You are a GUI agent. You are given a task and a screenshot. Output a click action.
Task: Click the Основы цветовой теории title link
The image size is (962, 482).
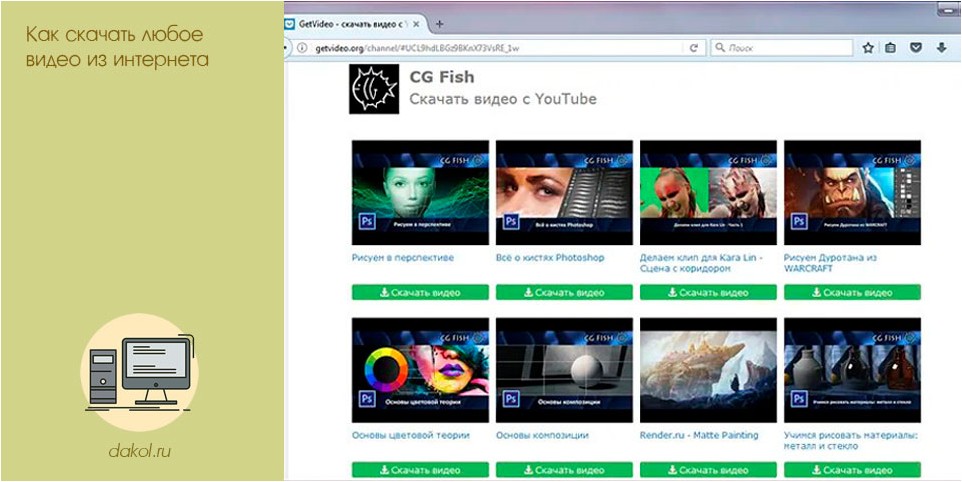point(411,435)
